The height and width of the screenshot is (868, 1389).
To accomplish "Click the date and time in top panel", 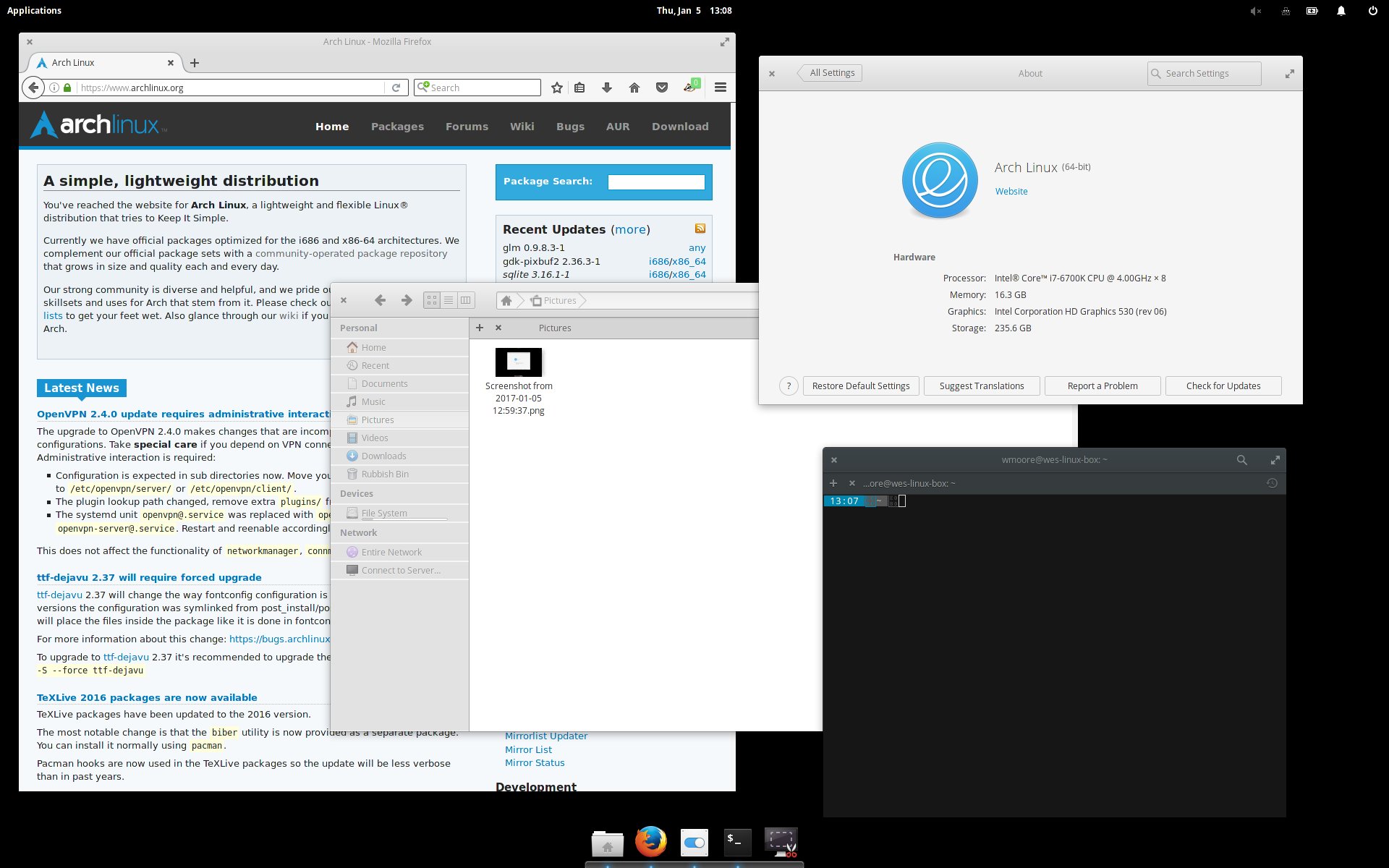I will tap(694, 11).
